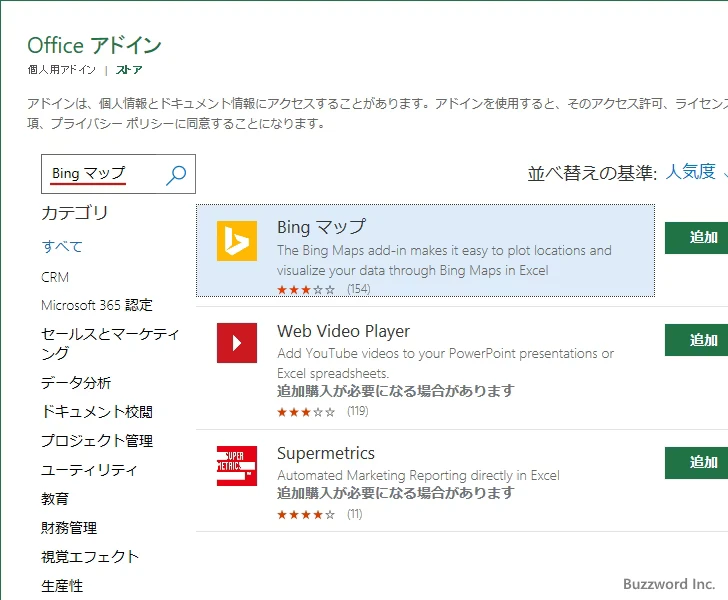
Task: Click "Add YouTube videos" description text
Action: click(446, 363)
